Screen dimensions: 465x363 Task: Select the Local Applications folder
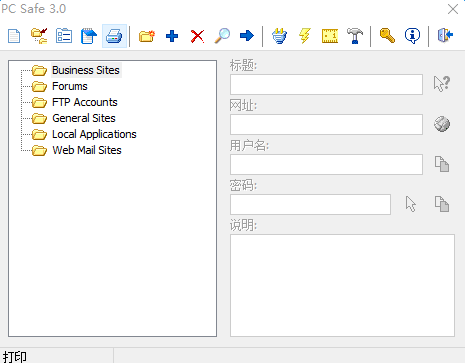(x=94, y=134)
